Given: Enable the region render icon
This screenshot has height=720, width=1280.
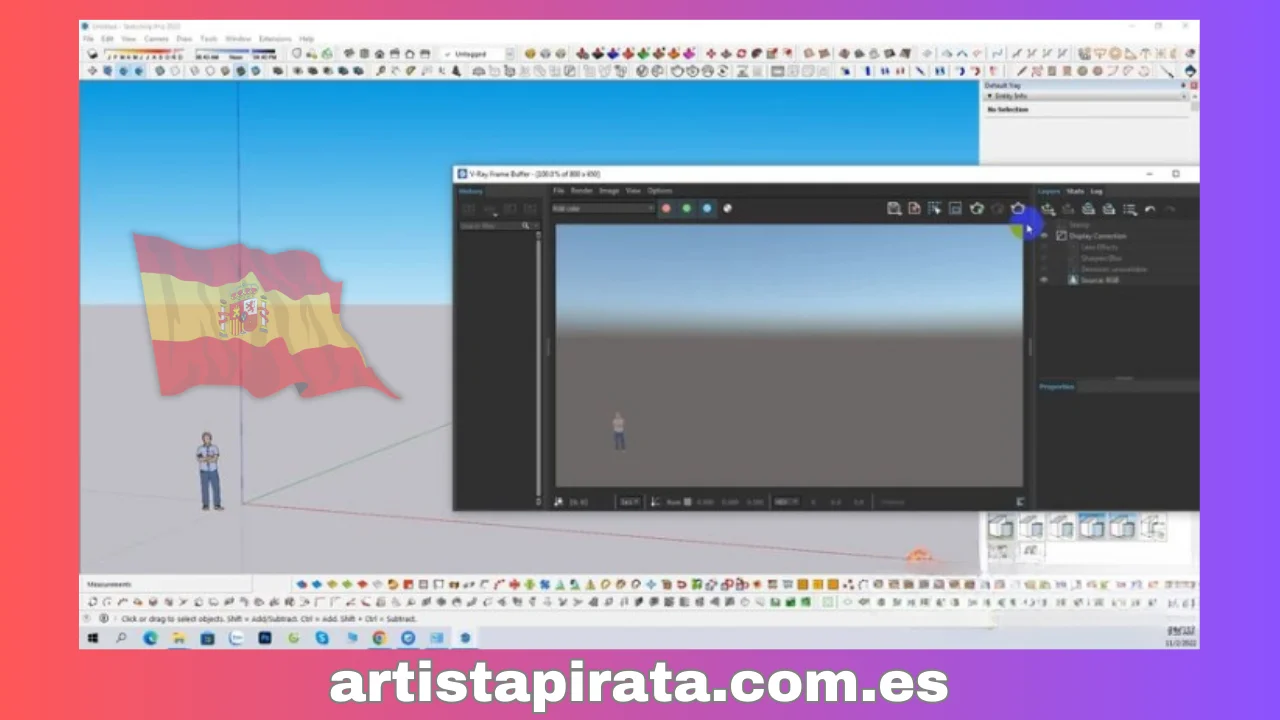Looking at the screenshot, I should point(955,208).
